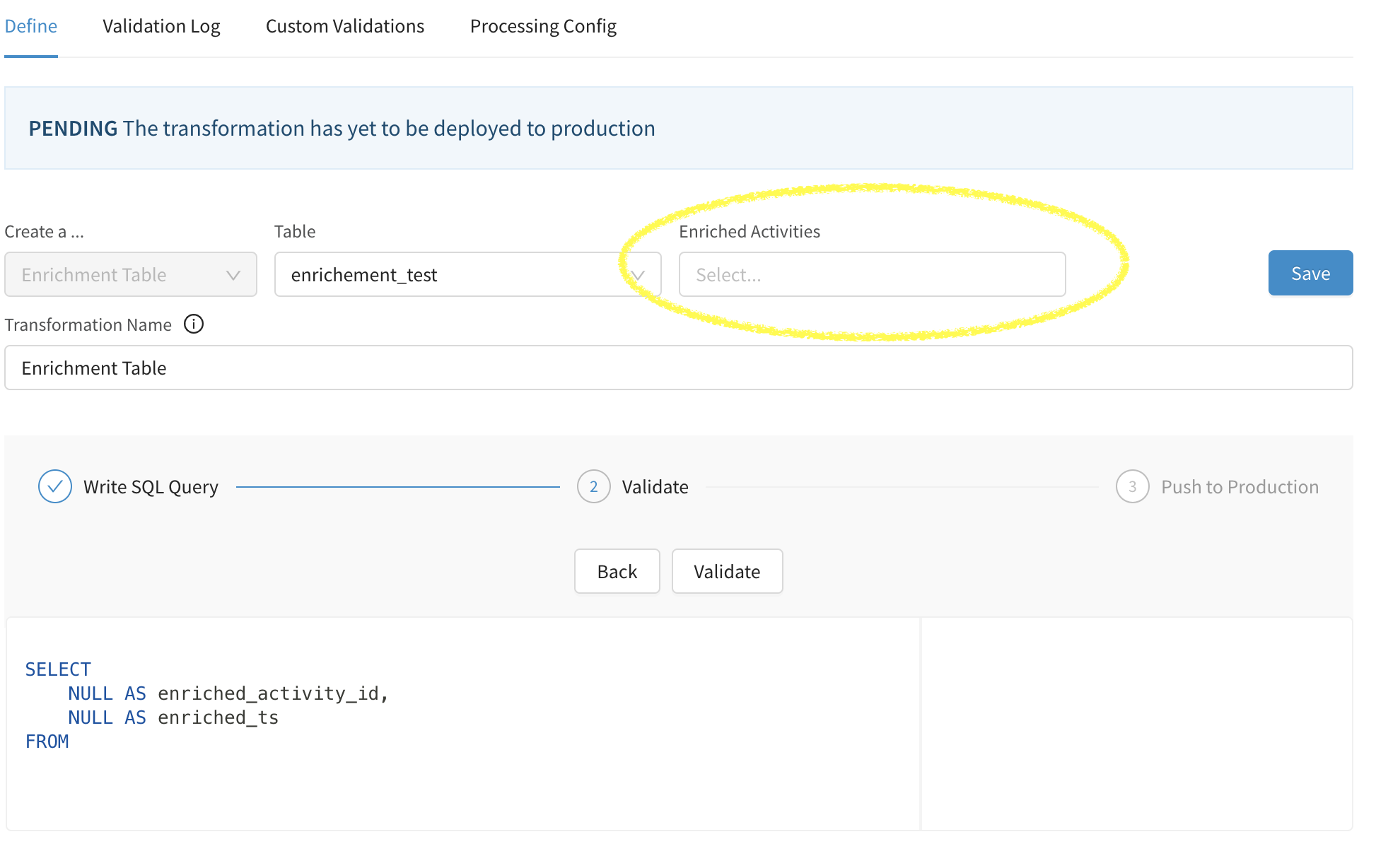
Task: Open the Enrichment Table type dropdown
Action: pyautogui.click(x=131, y=275)
